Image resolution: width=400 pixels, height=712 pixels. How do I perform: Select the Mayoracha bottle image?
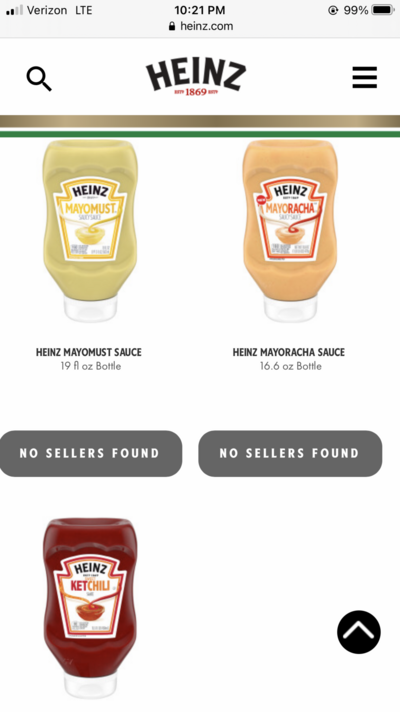pyautogui.click(x=290, y=231)
